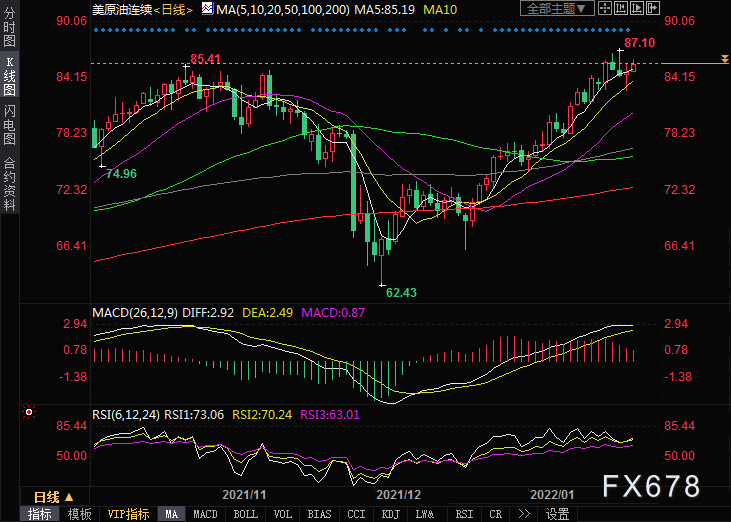
Task: Select the MACD indicator tab
Action: coord(205,514)
